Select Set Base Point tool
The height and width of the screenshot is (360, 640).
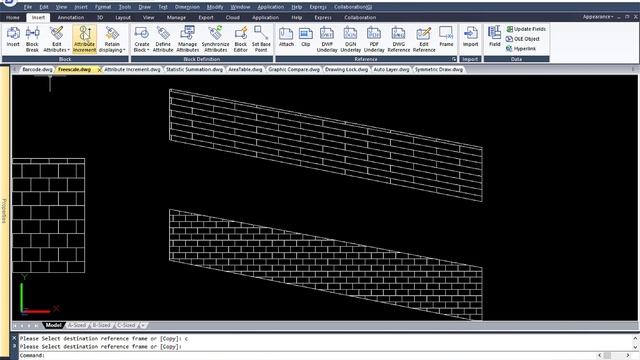click(261, 39)
